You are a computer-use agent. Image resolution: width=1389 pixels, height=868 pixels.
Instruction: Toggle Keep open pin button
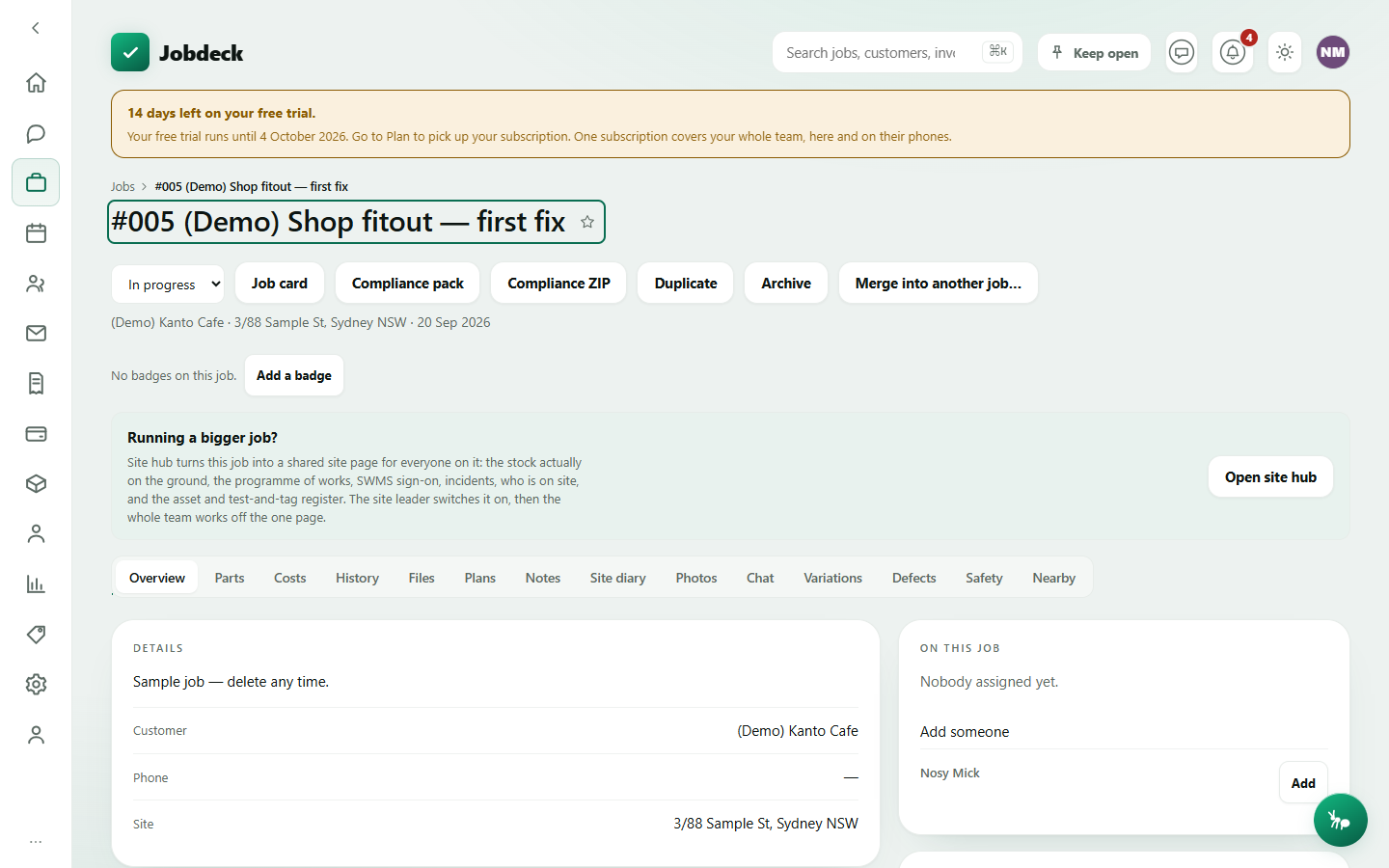pos(1094,52)
